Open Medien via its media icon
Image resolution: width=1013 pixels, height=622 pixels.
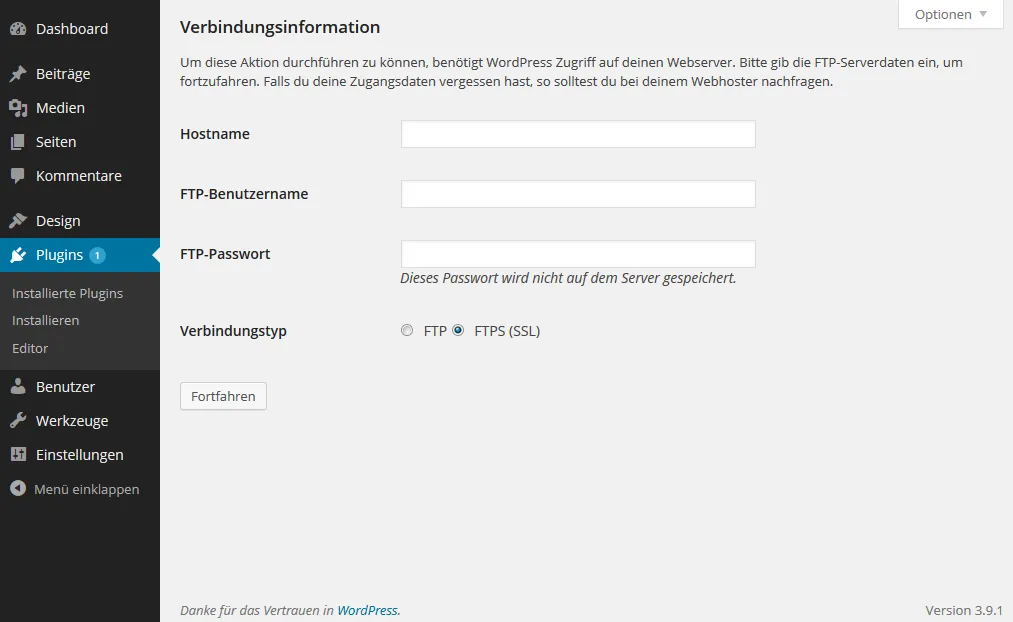tap(18, 108)
